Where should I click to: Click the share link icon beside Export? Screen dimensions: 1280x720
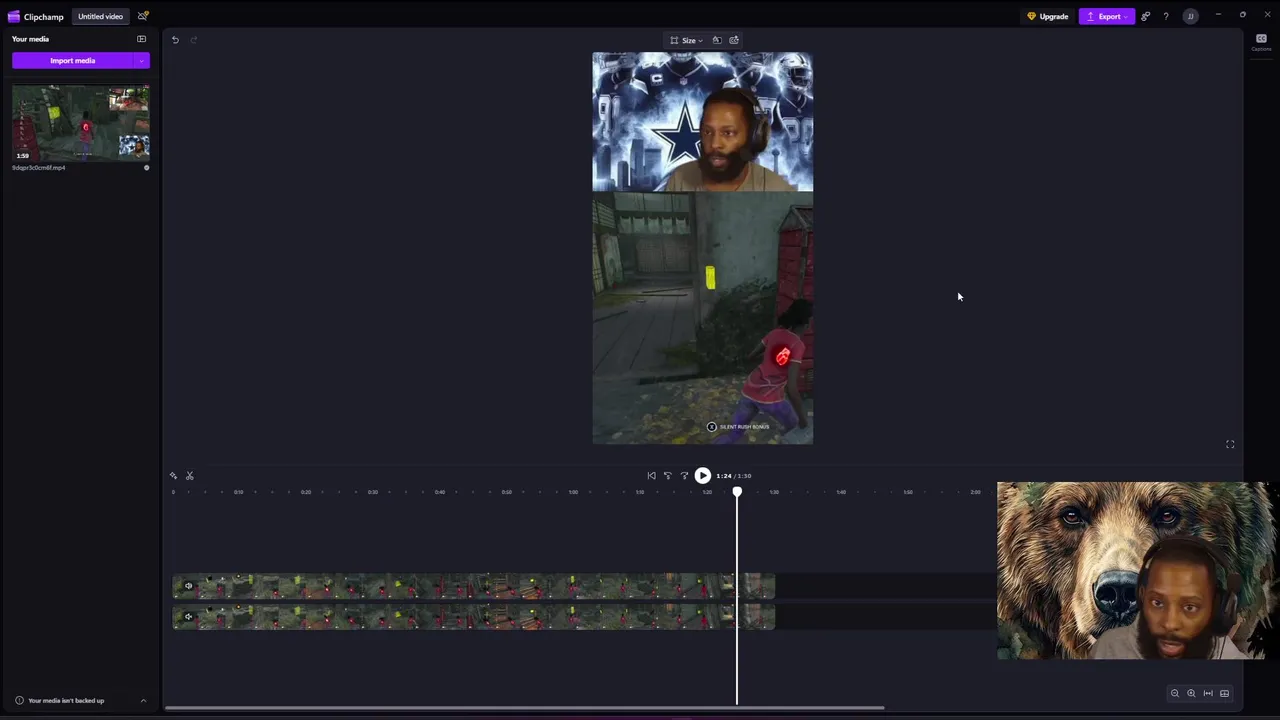(x=1146, y=16)
